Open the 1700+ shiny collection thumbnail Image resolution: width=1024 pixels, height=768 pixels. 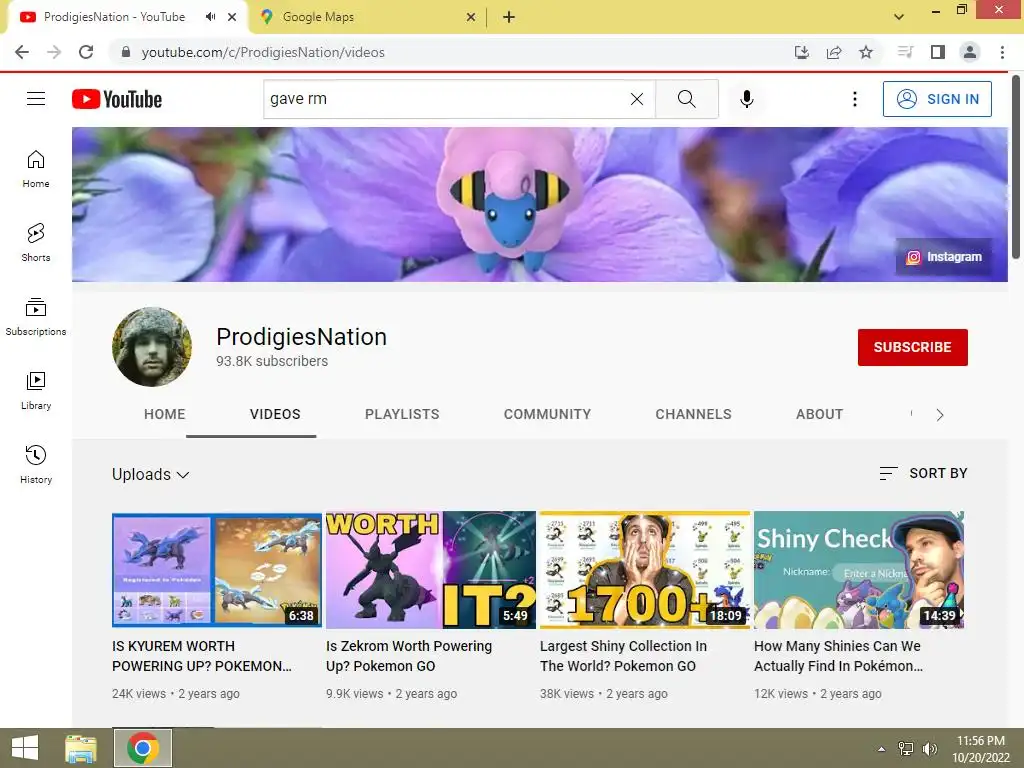[x=645, y=569]
